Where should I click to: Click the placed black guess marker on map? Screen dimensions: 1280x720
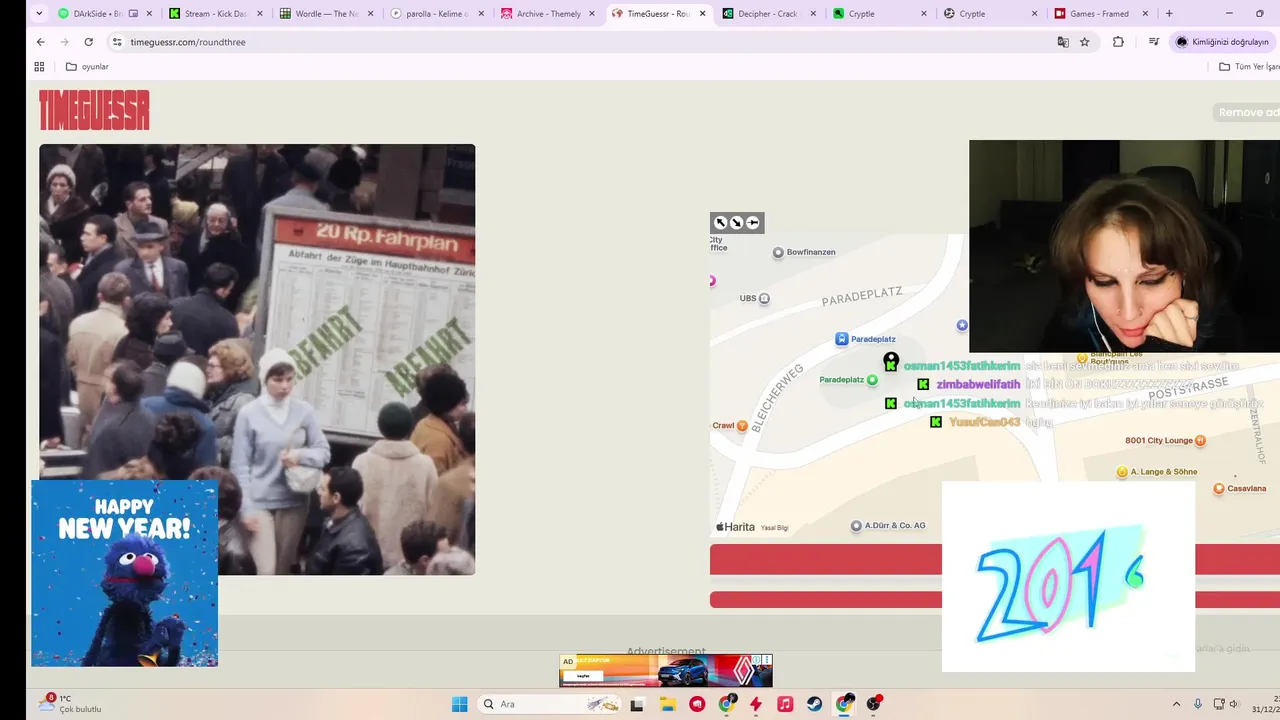tap(891, 360)
